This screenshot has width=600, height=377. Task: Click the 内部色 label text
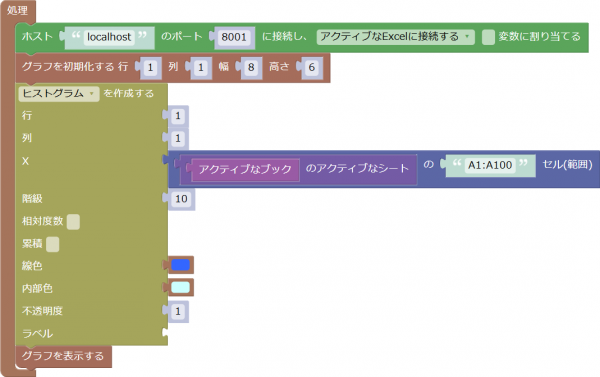tap(37, 288)
